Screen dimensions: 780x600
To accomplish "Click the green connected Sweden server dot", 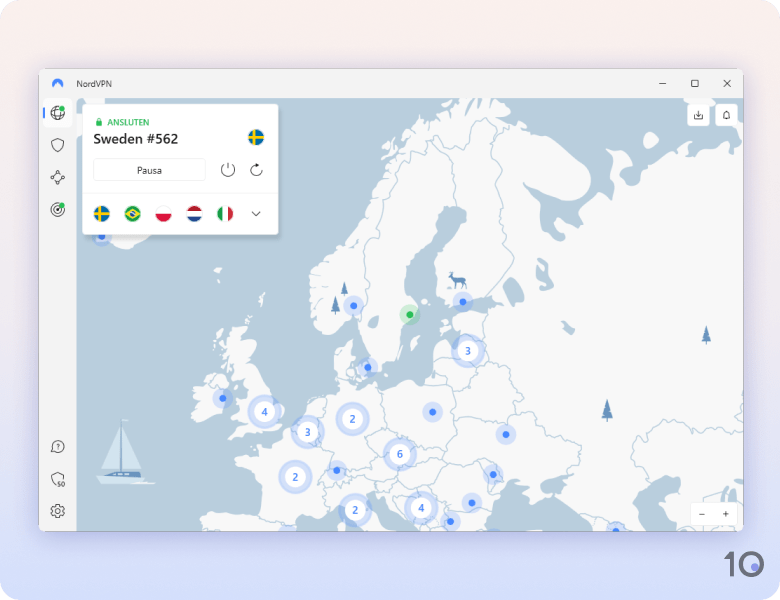I will (410, 314).
